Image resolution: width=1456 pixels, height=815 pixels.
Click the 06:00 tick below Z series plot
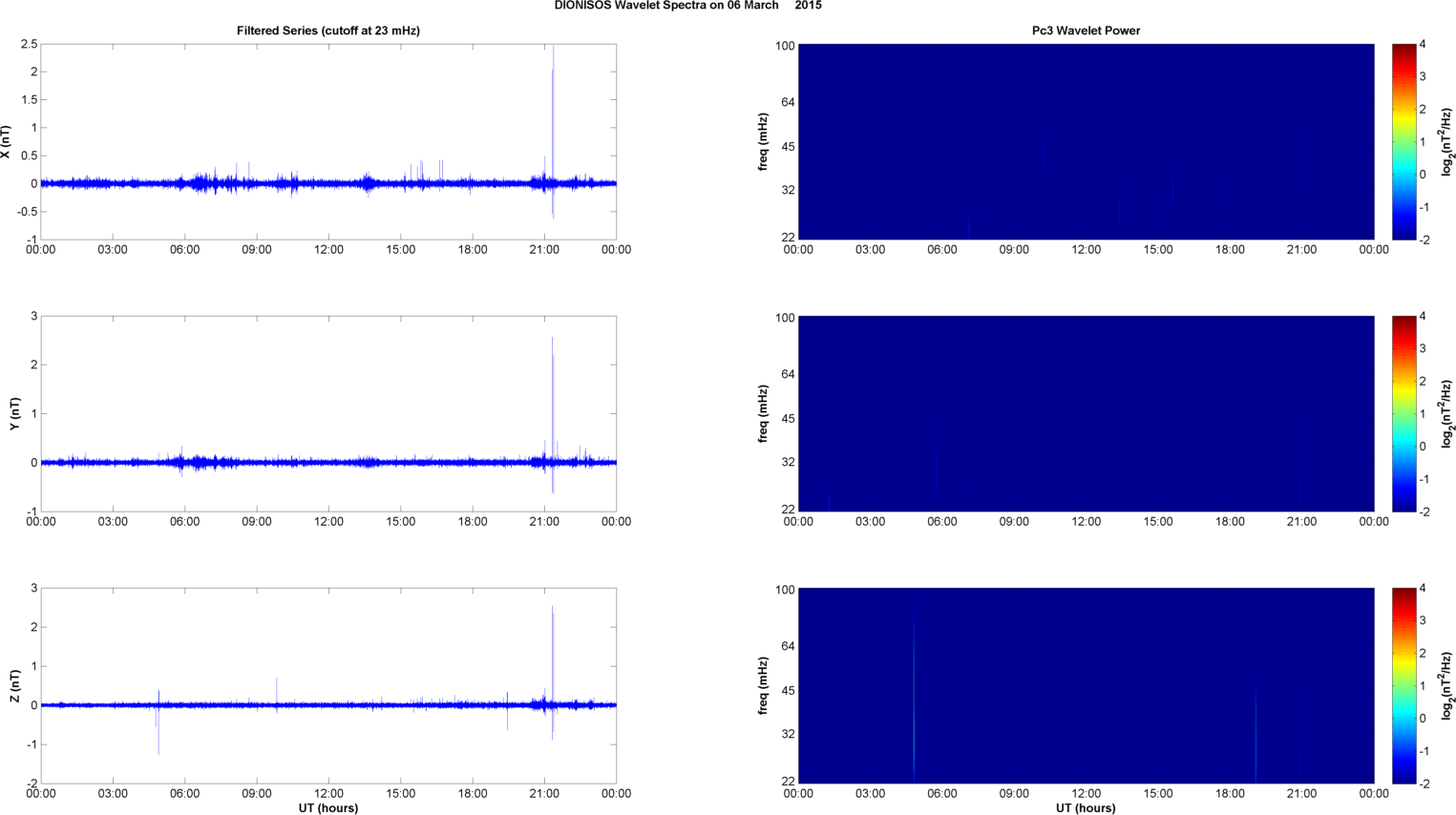coord(184,794)
